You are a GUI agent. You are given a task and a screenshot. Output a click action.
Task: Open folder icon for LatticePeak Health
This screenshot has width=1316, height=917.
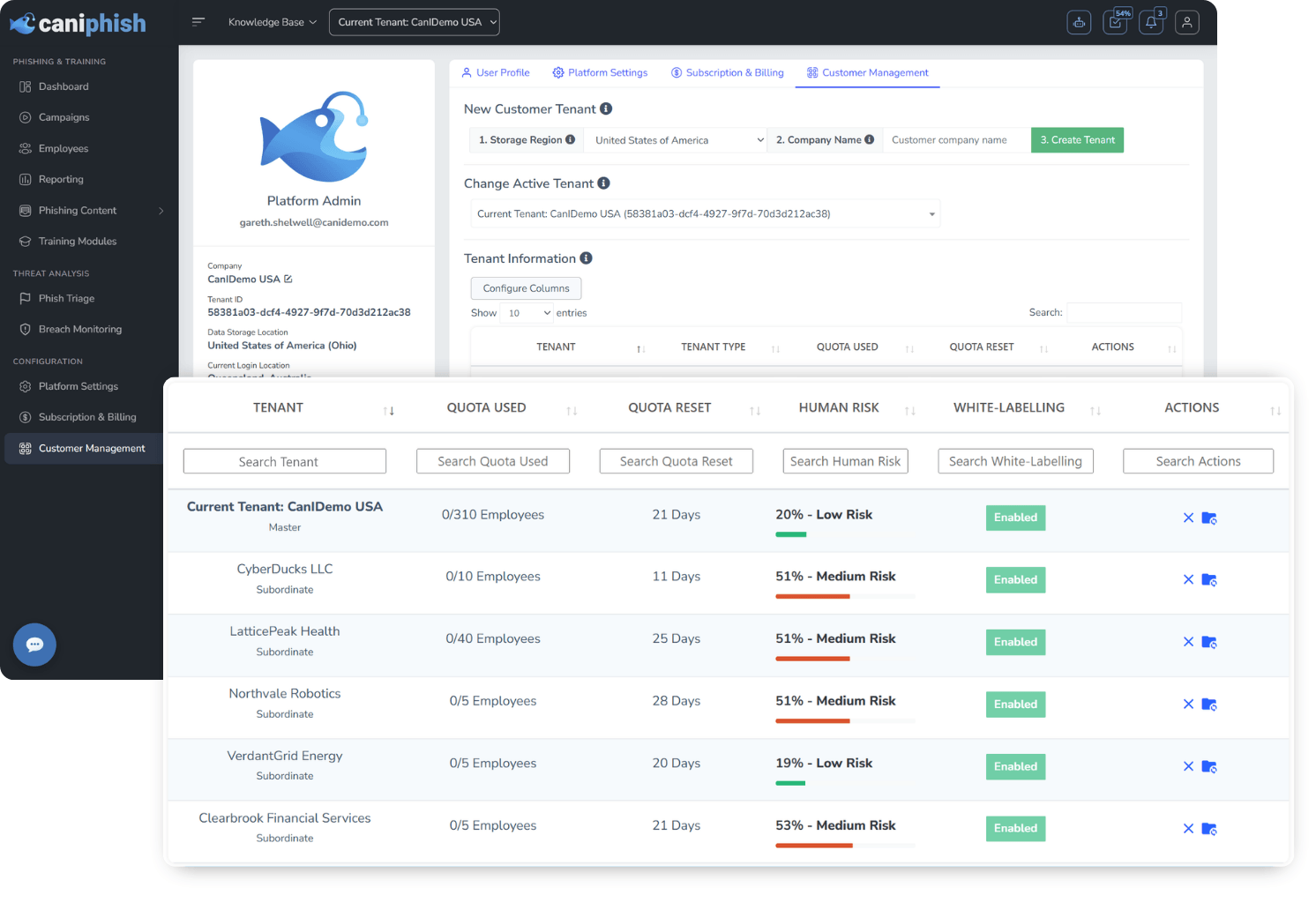1209,642
